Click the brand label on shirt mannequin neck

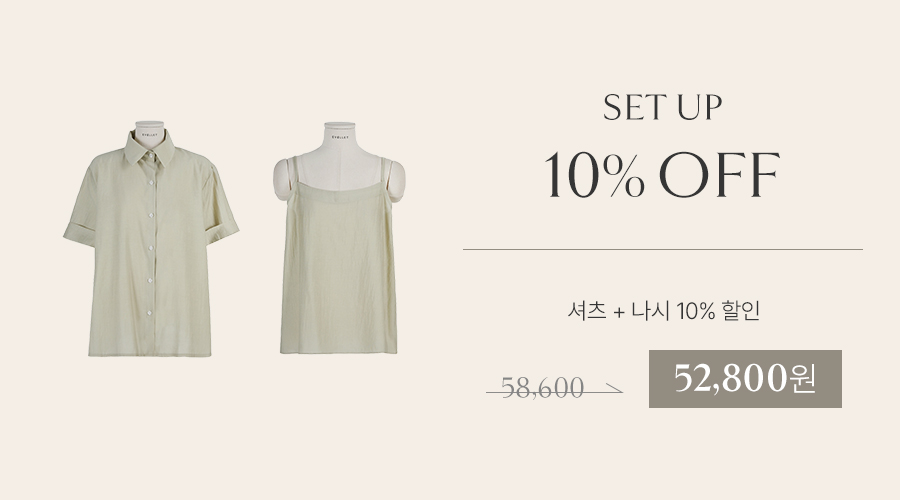(149, 135)
